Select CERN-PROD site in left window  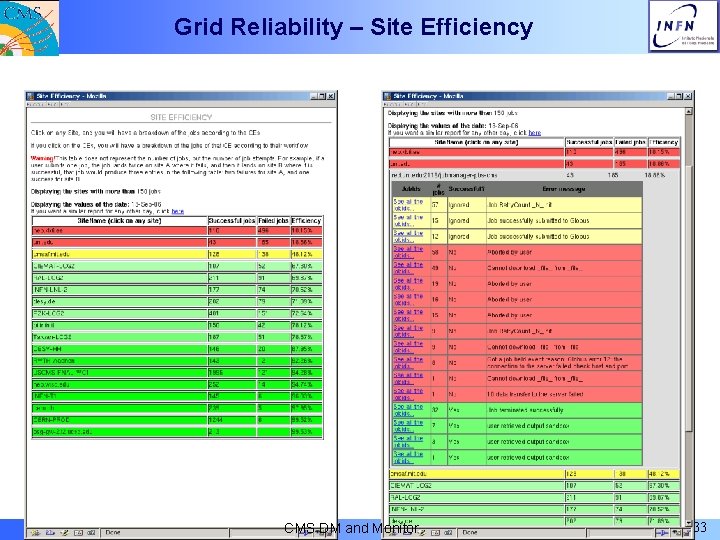point(119,420)
